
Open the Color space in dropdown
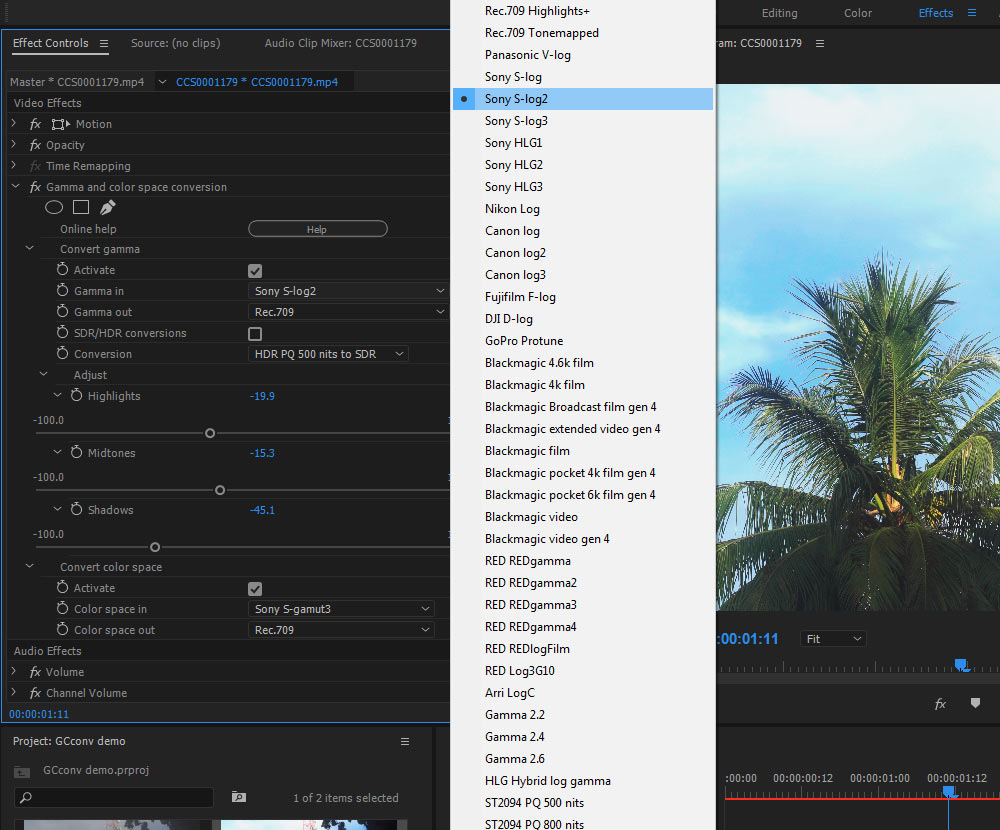point(341,609)
